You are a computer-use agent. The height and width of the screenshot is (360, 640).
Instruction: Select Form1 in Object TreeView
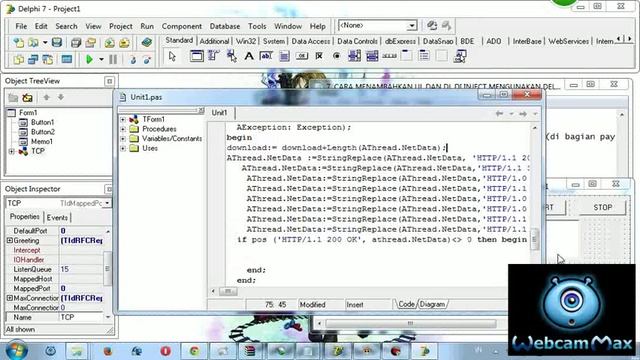click(28, 112)
